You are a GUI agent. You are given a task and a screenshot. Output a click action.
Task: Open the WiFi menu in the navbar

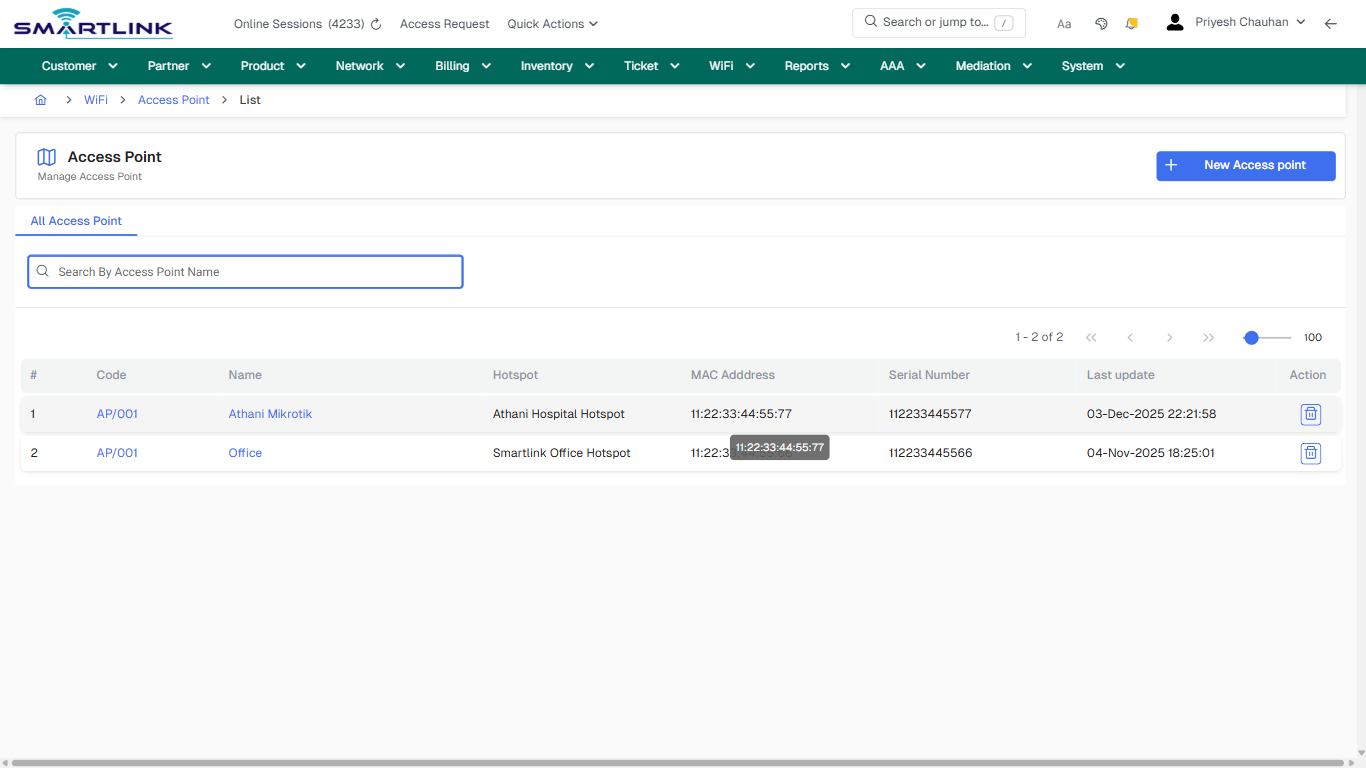click(x=731, y=65)
